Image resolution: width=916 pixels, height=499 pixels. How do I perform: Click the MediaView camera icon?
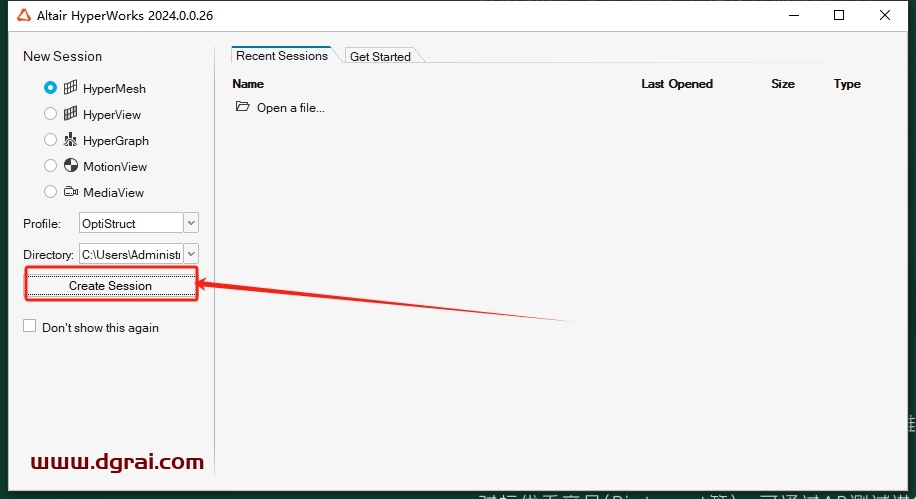(71, 191)
